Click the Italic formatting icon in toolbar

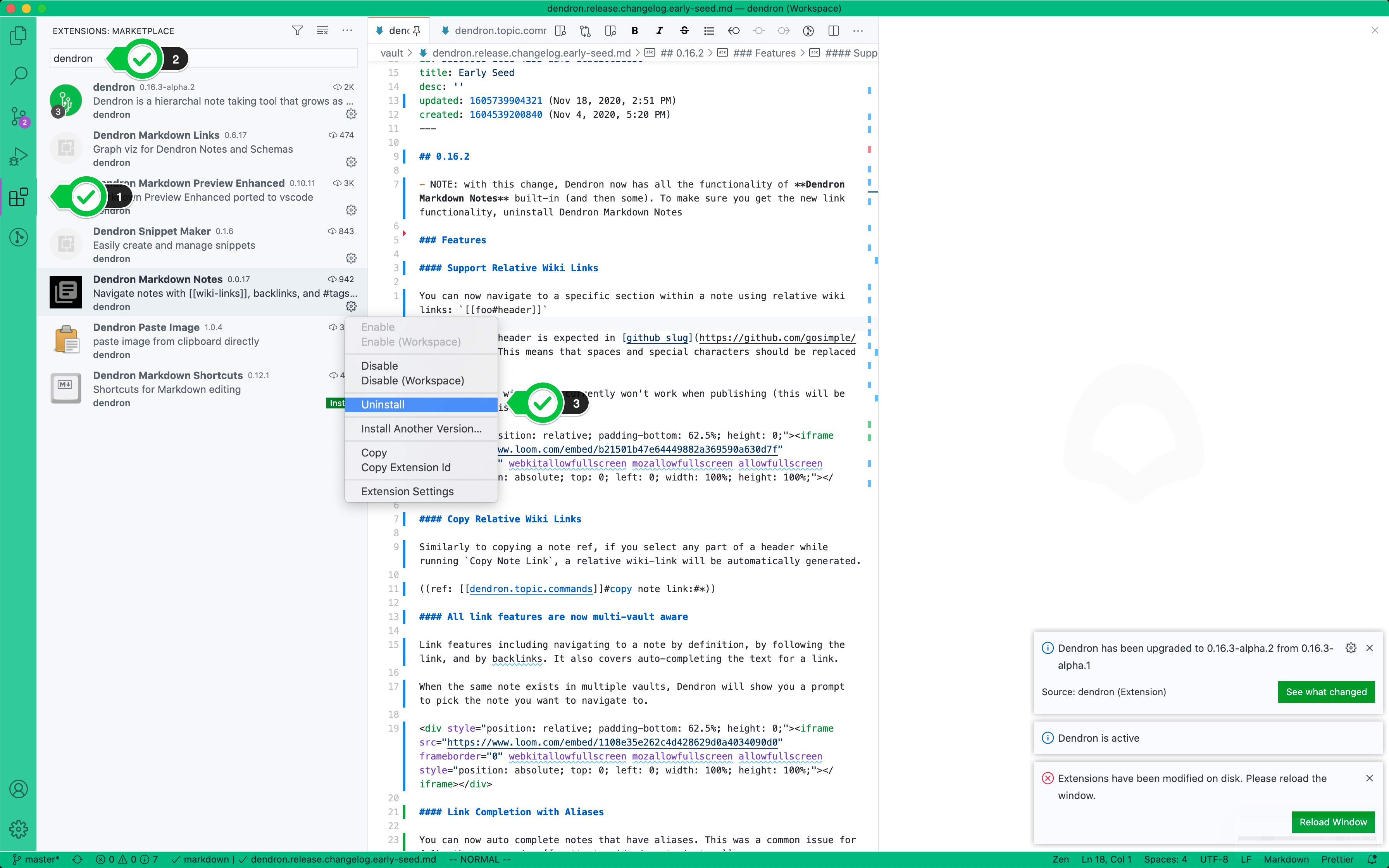[659, 31]
